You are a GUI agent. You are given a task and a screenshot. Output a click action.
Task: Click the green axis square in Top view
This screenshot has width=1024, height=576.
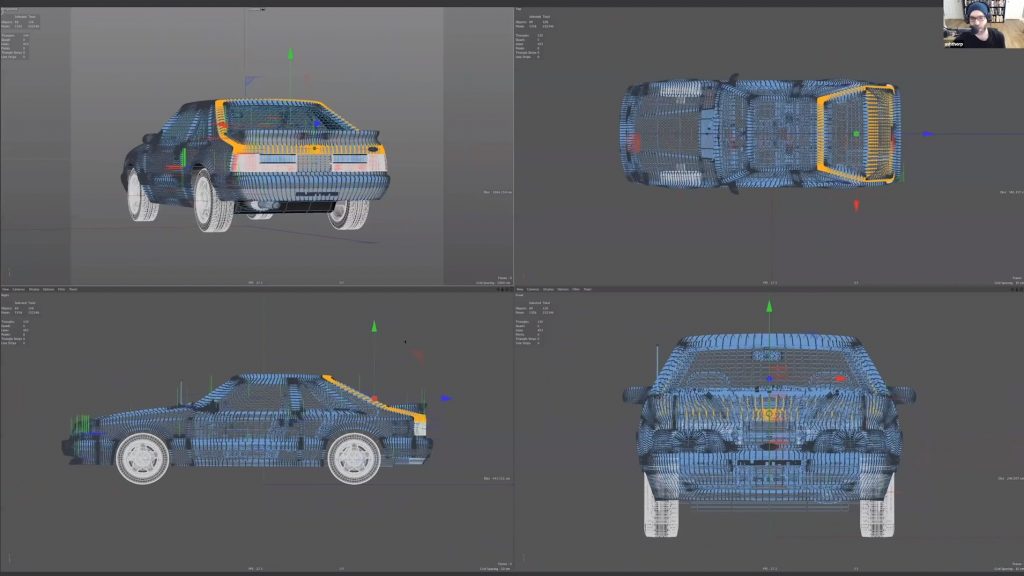(856, 134)
